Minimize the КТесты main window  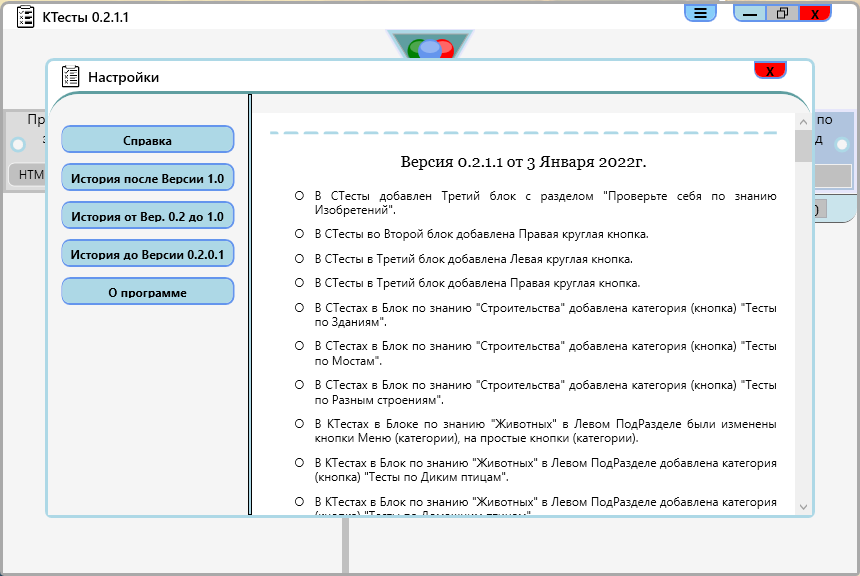750,13
